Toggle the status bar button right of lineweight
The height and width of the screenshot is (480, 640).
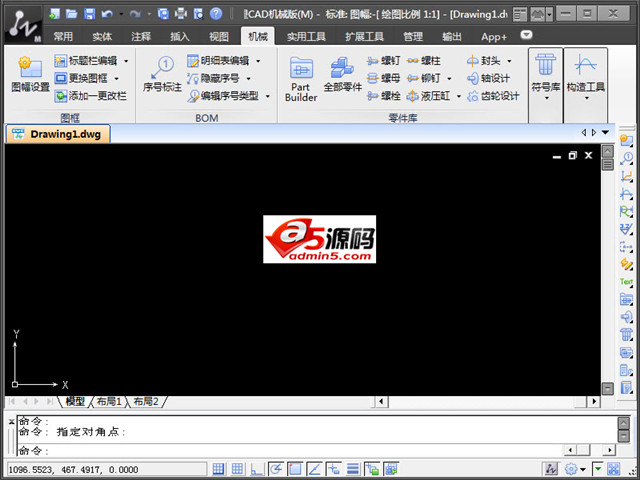click(372, 469)
